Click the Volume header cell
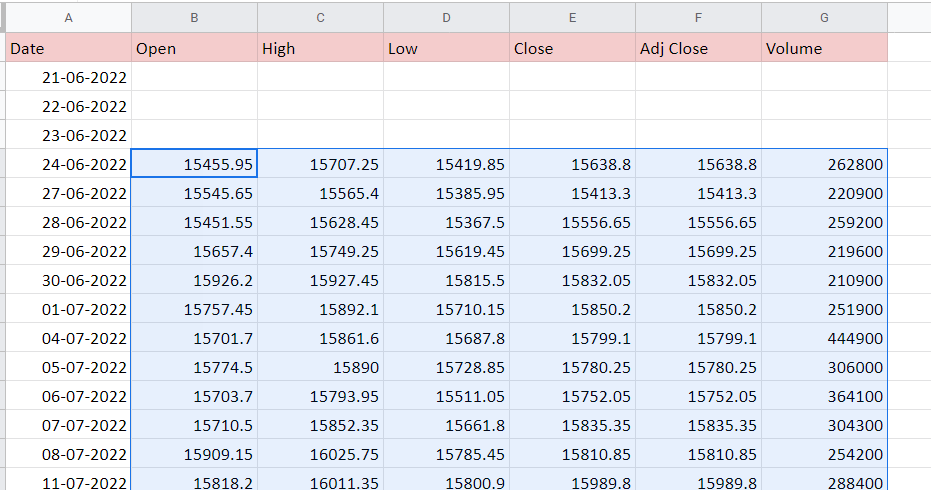 pos(824,48)
